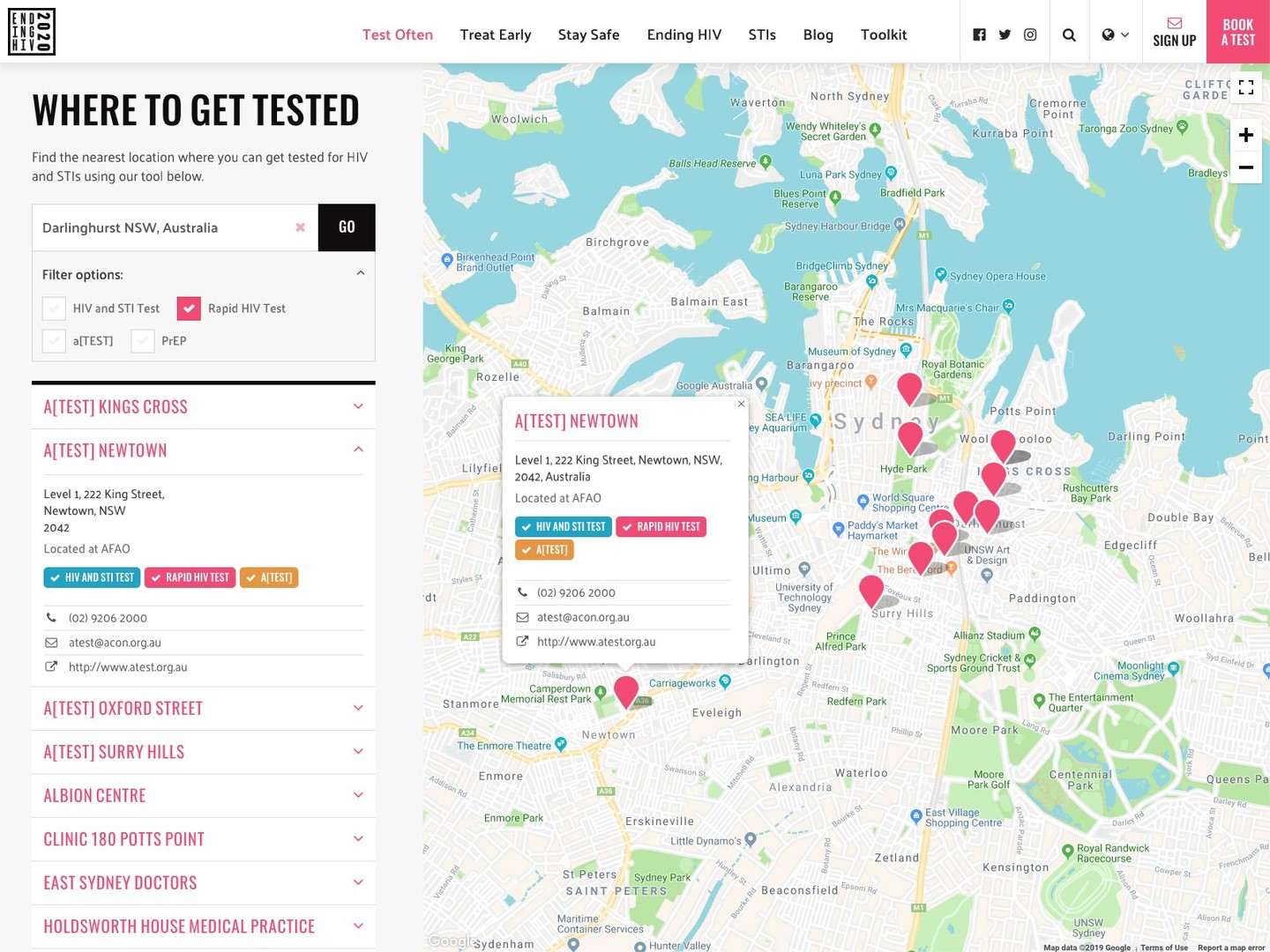Zoom in on the map
1270x952 pixels.
click(1246, 135)
